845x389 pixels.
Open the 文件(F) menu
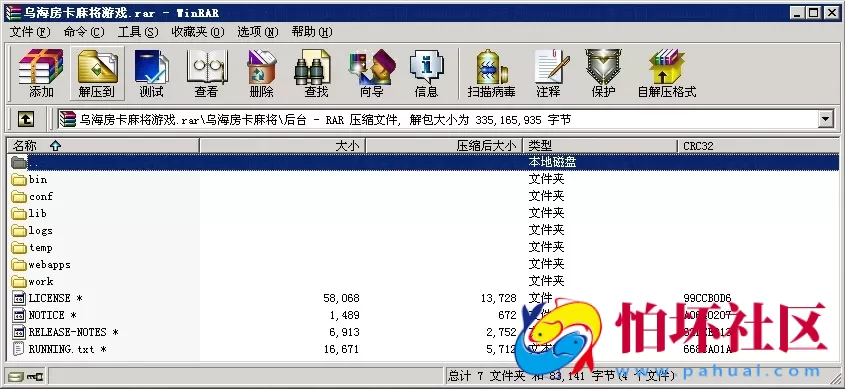click(x=30, y=32)
